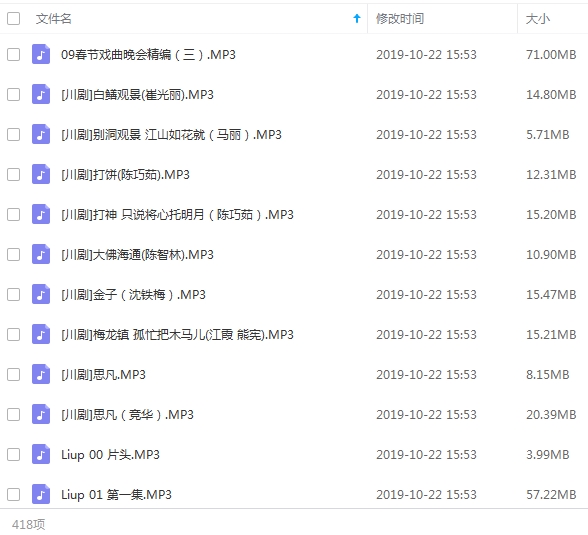Viewport: 588px width, 535px height.
Task: Select checkbox for [川剧]梅龙镇 孤忙把木马儿
Action: pos(14,334)
